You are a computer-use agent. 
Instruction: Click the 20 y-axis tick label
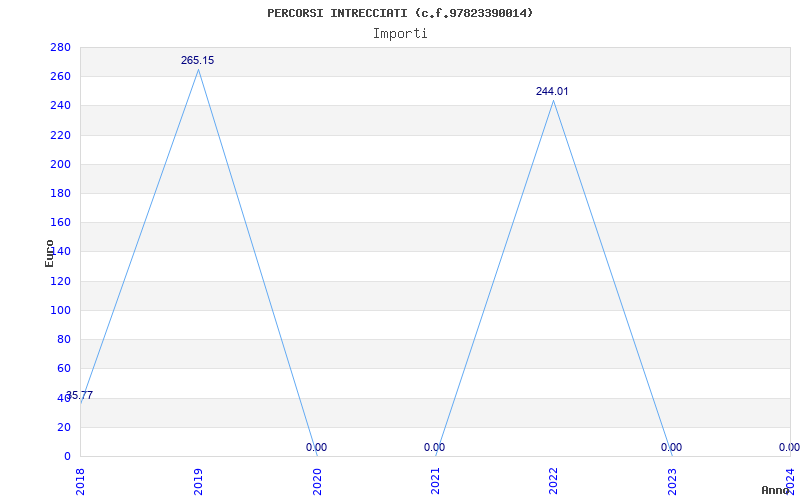pos(64,427)
